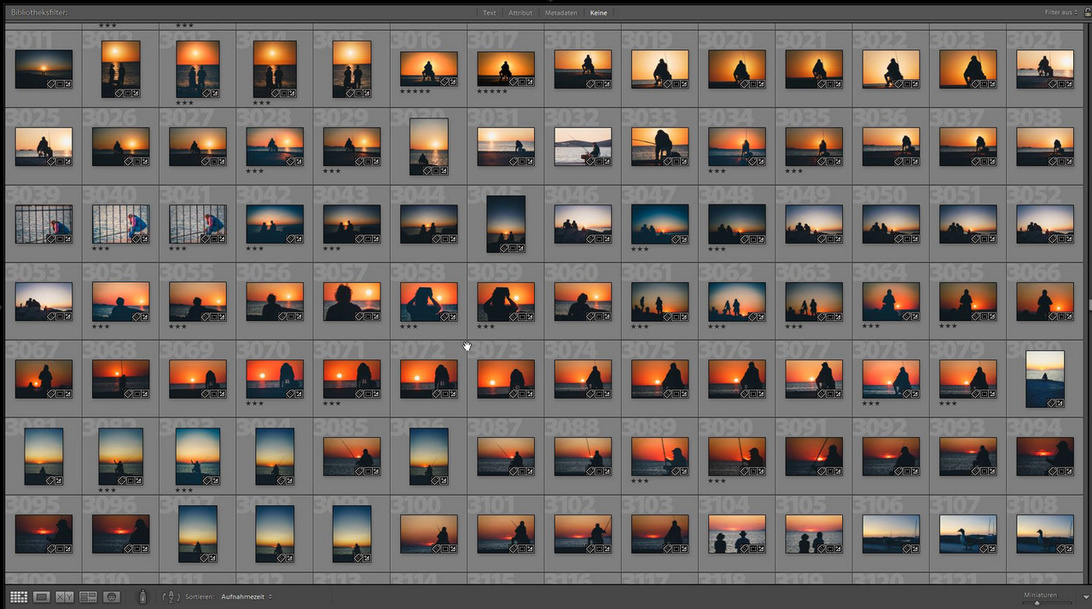Select the Attribut filter tab
Image resolution: width=1092 pixels, height=609 pixels.
point(520,13)
